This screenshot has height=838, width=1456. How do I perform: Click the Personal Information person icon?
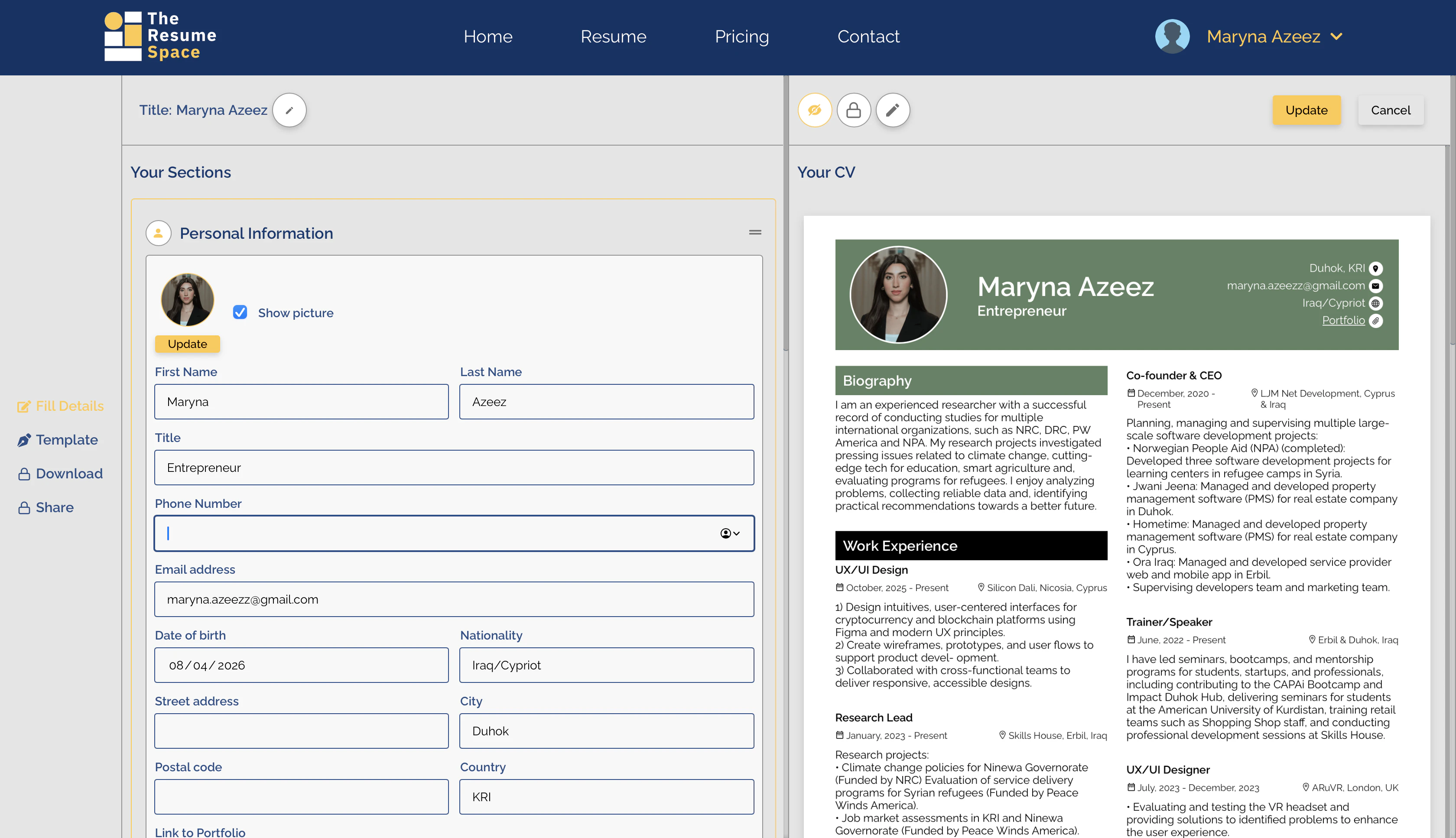[x=158, y=233]
